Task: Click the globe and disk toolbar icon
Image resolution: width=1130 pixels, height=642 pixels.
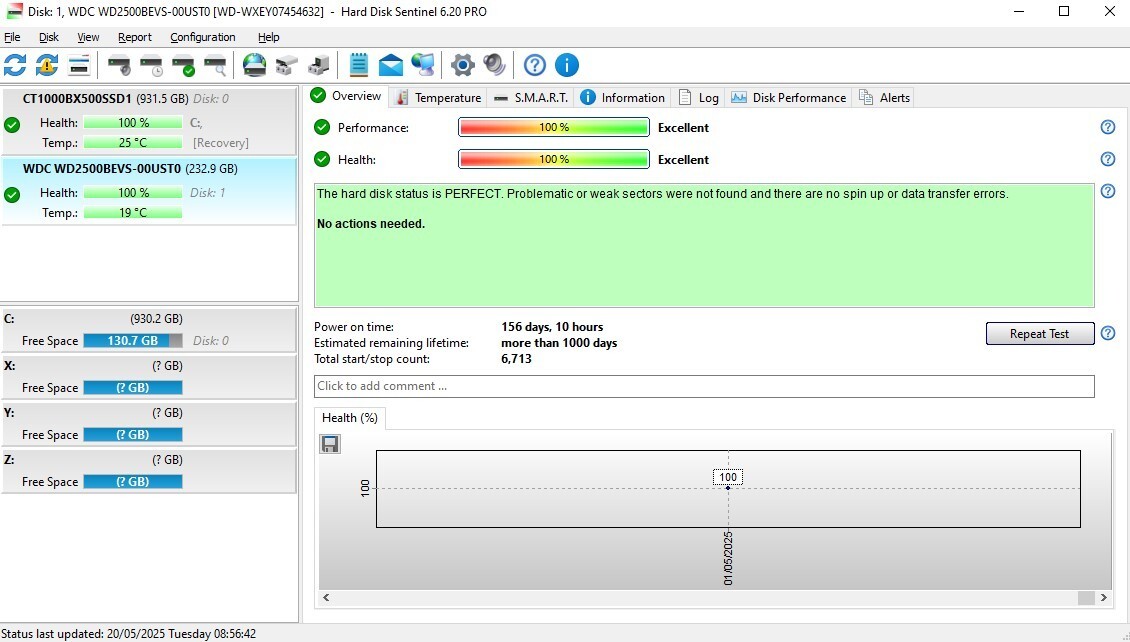Action: (254, 66)
